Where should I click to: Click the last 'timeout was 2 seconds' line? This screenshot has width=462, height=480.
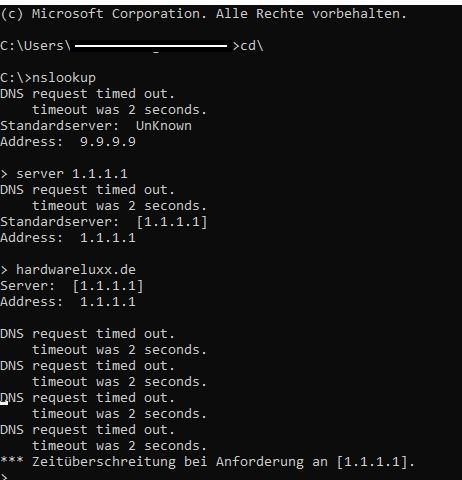coord(119,446)
